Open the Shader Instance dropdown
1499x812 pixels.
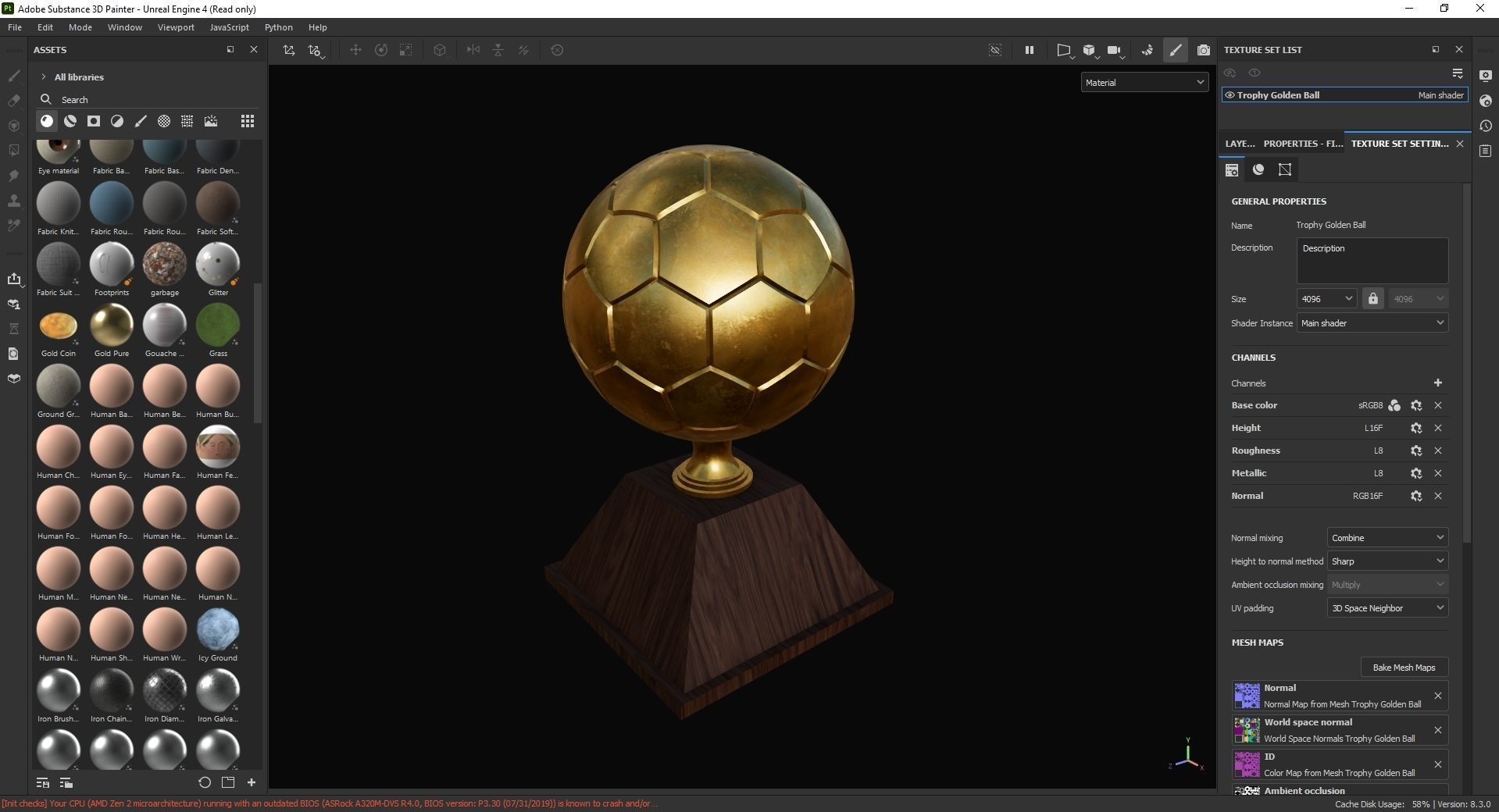tap(1372, 323)
